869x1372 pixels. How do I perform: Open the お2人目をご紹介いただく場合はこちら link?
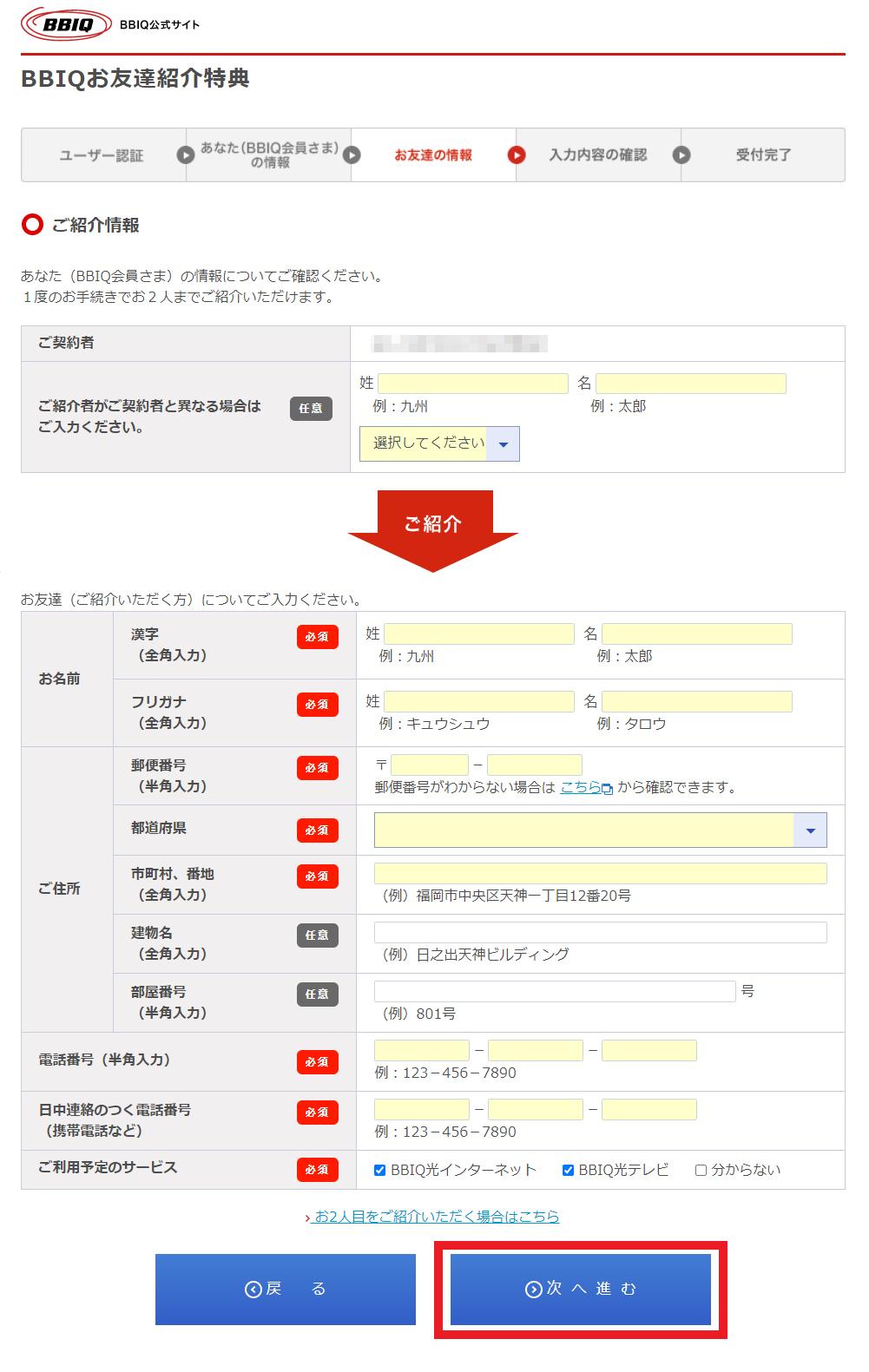pos(436,1217)
